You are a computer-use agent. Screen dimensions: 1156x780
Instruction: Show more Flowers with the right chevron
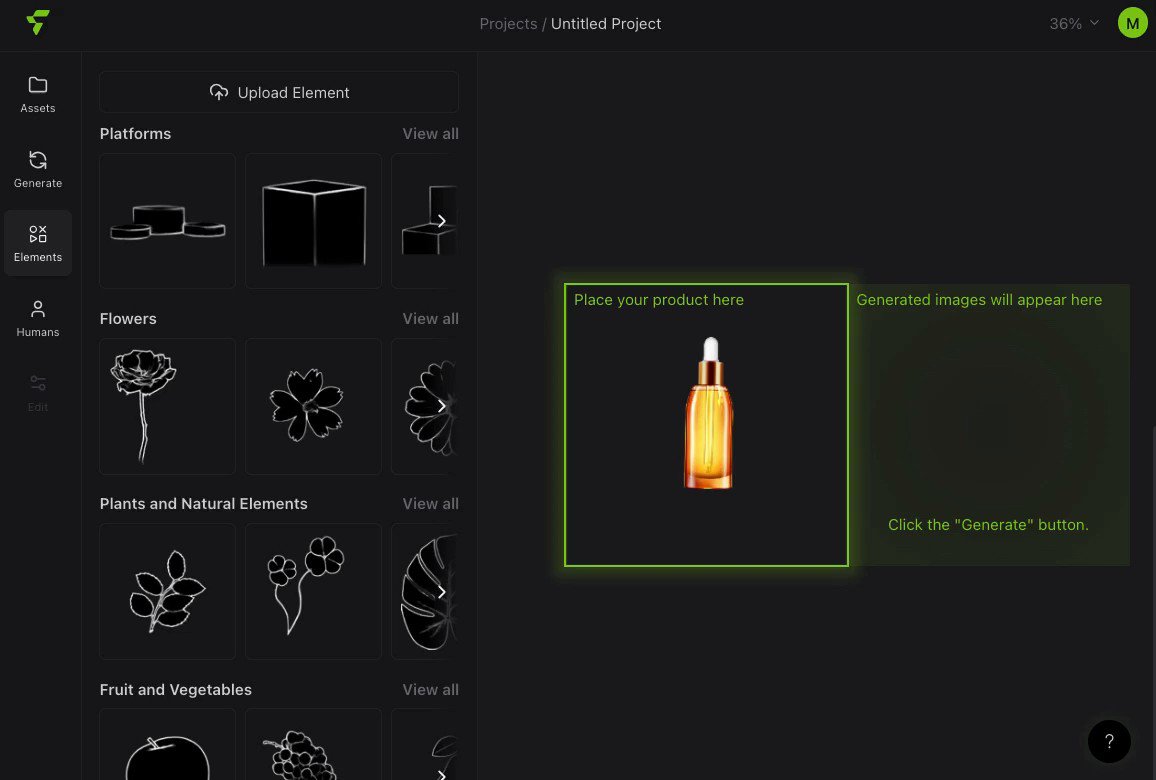441,406
